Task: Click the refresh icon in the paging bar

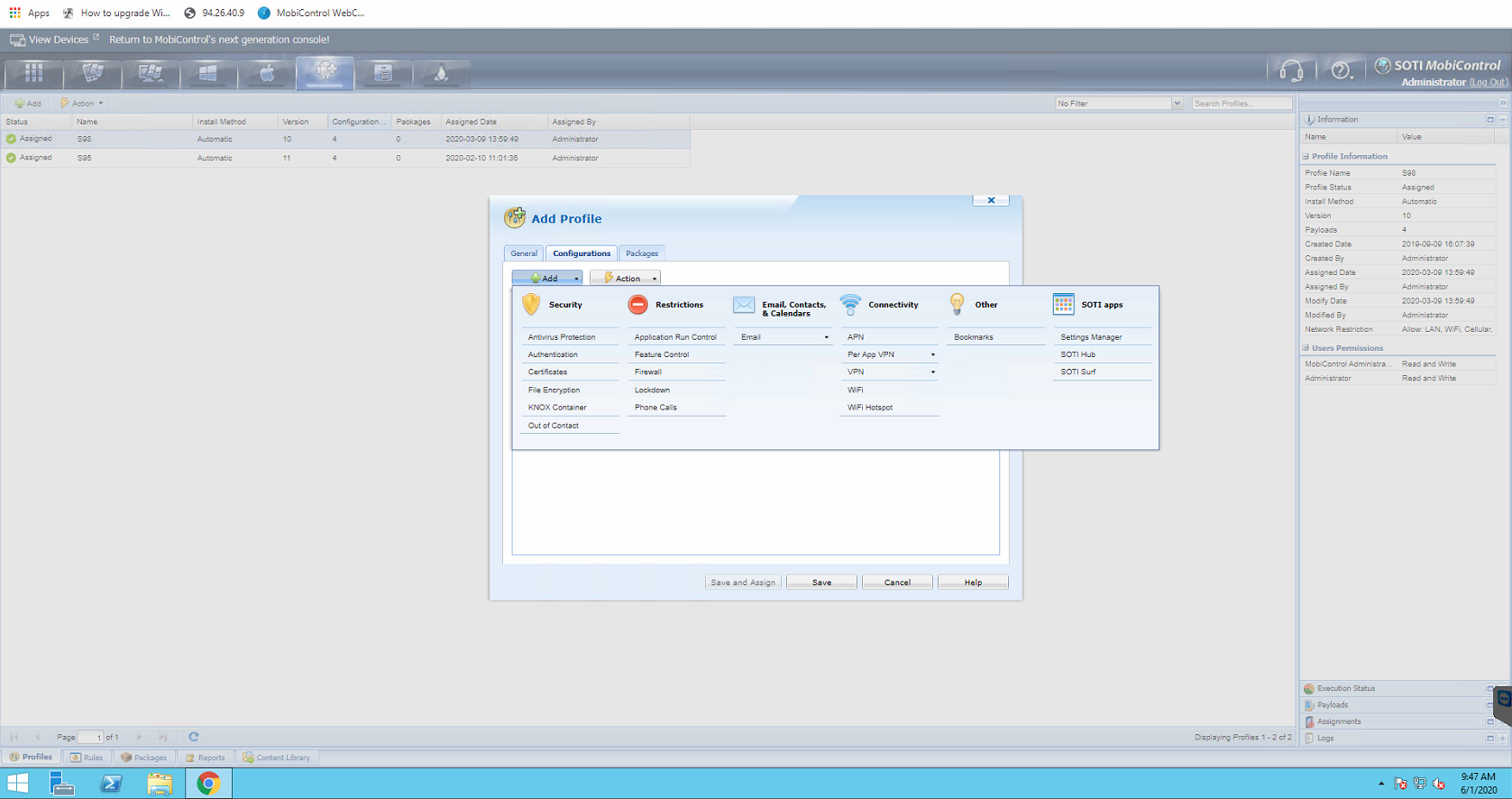Action: click(x=194, y=737)
